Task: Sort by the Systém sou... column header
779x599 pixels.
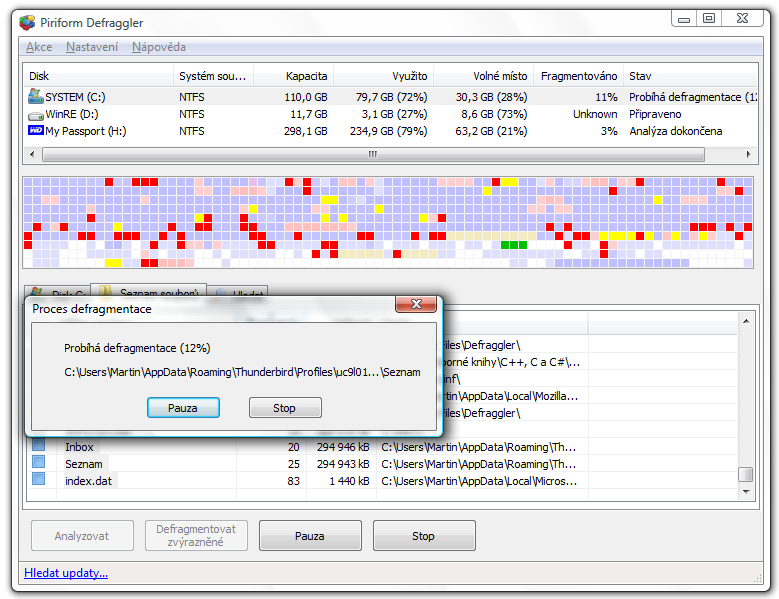Action: (x=213, y=76)
